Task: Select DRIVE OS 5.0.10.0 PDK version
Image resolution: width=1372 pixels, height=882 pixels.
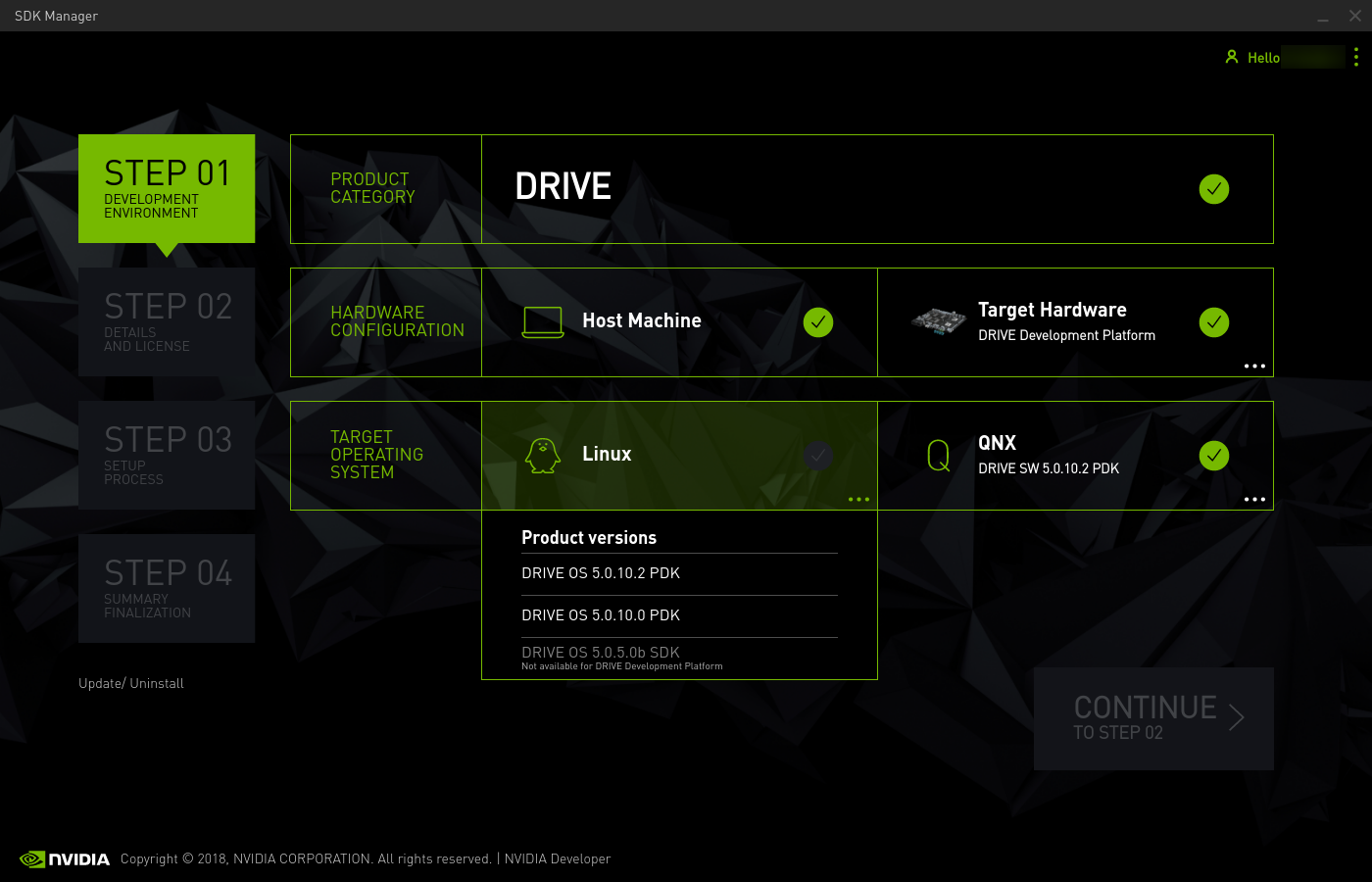Action: 601,615
